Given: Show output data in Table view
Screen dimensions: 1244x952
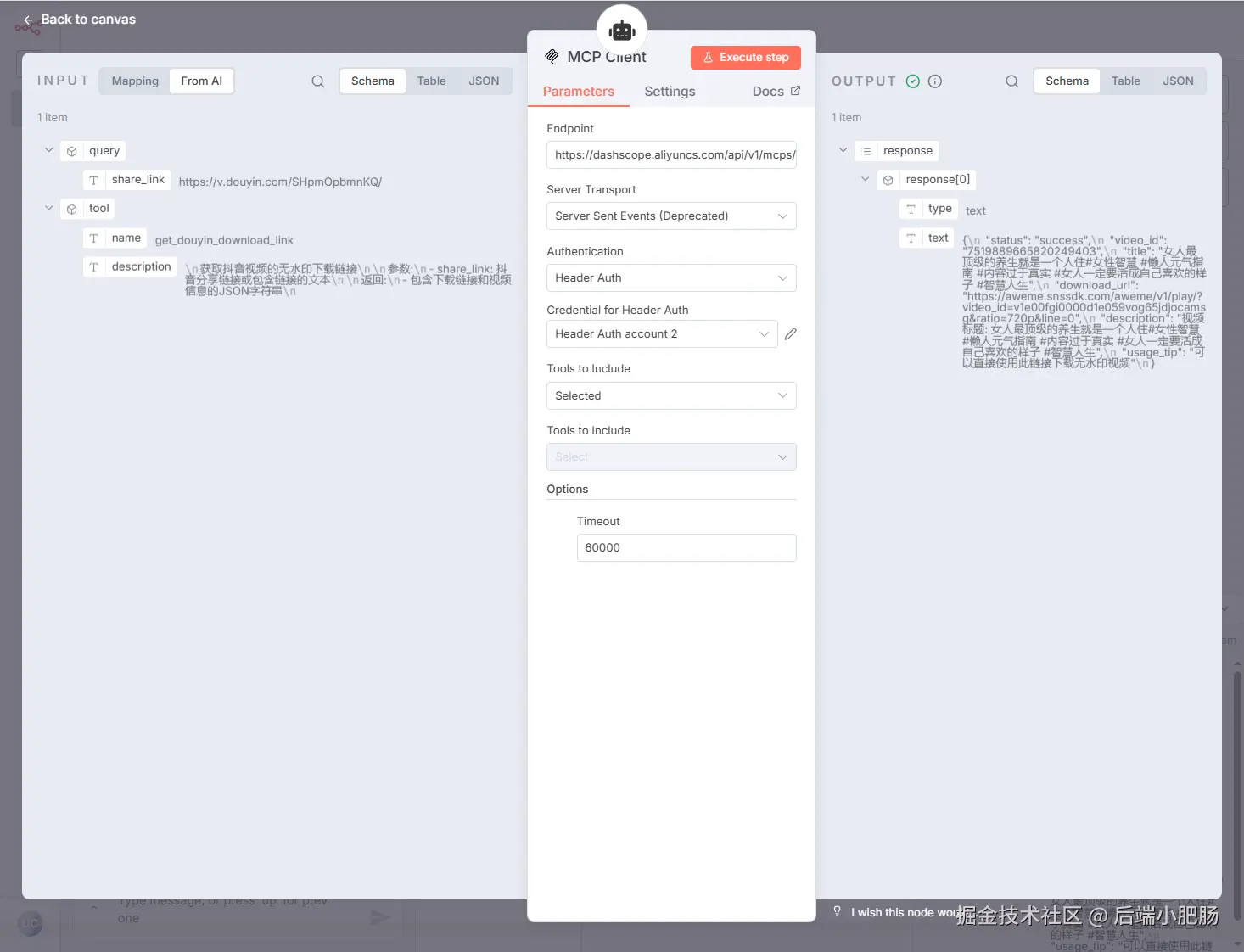Looking at the screenshot, I should coord(1126,81).
